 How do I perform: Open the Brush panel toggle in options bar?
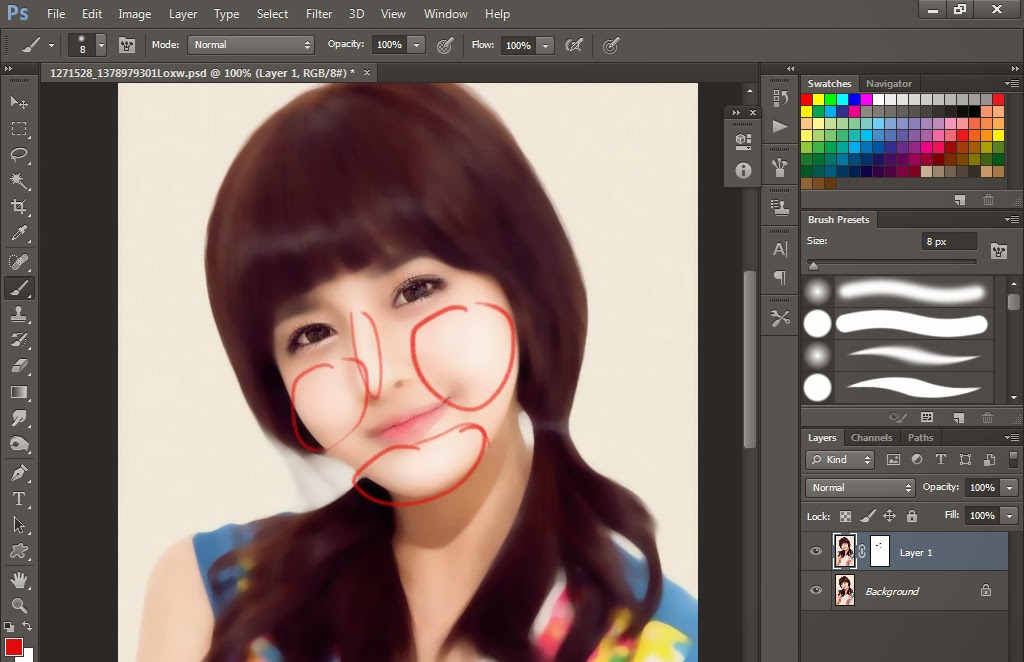pyautogui.click(x=127, y=45)
